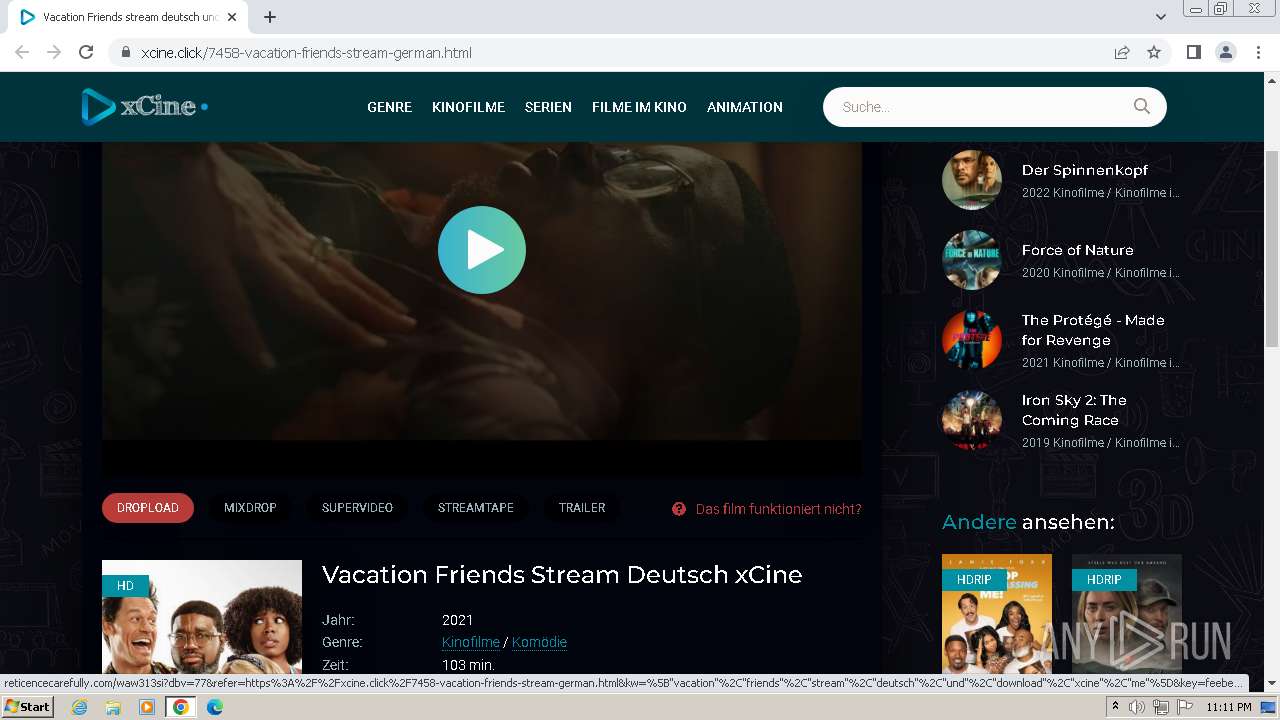Launch Internet Explorer from taskbar
The width and height of the screenshot is (1280, 720).
click(x=80, y=707)
